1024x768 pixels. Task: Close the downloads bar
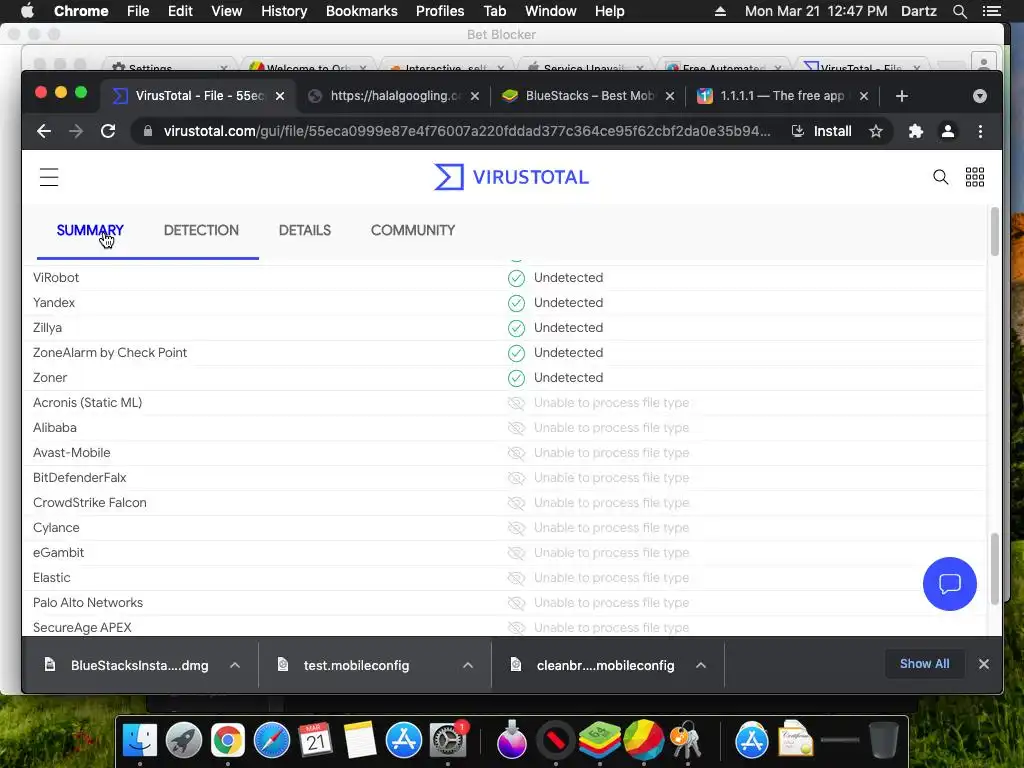pyautogui.click(x=984, y=664)
